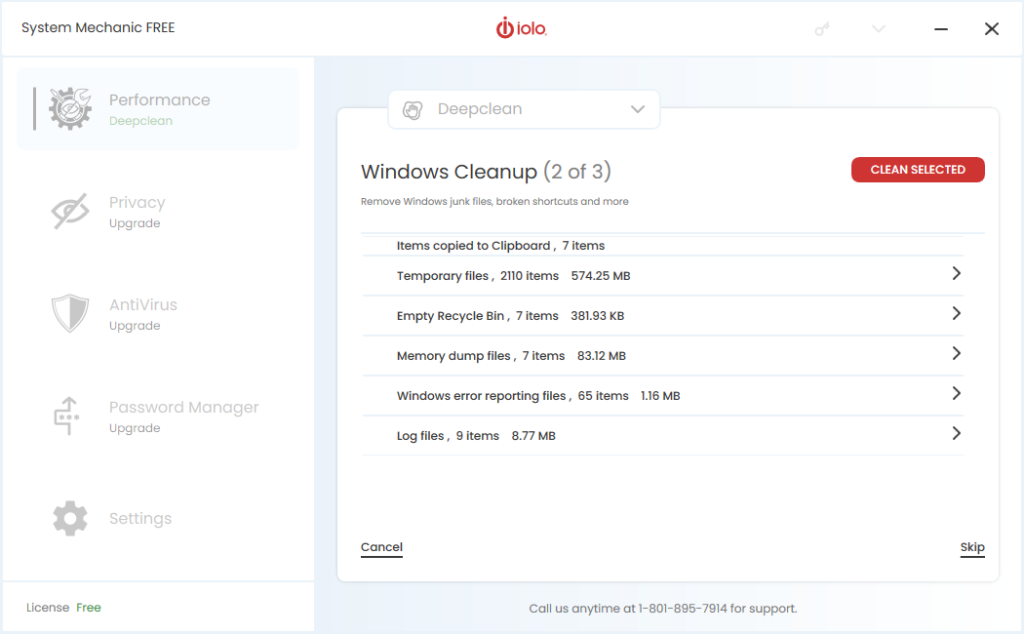Click the Privacy eye icon
This screenshot has height=634, width=1024.
click(70, 210)
